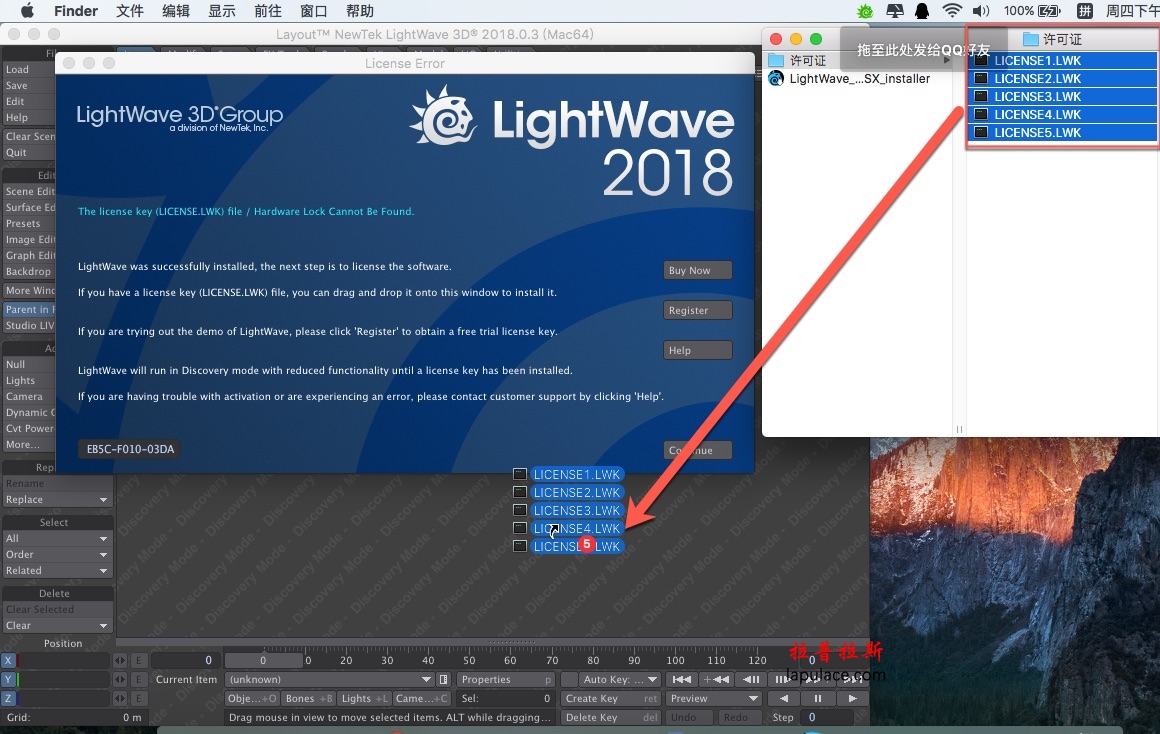This screenshot has width=1160, height=734.
Task: Open the envelope E button for X
Action: click(x=138, y=660)
